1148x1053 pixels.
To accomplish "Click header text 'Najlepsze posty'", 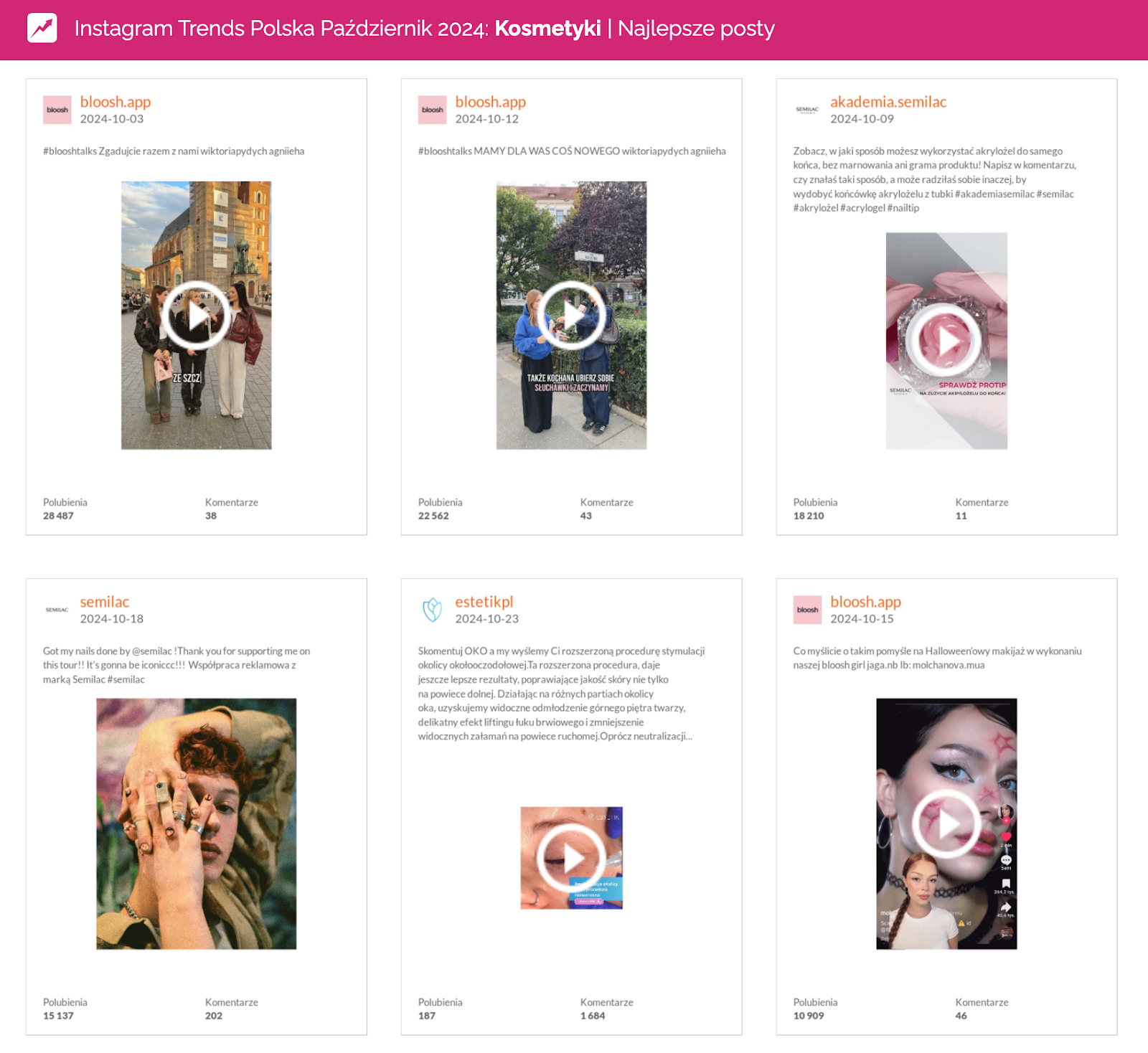I will pyautogui.click(x=696, y=29).
